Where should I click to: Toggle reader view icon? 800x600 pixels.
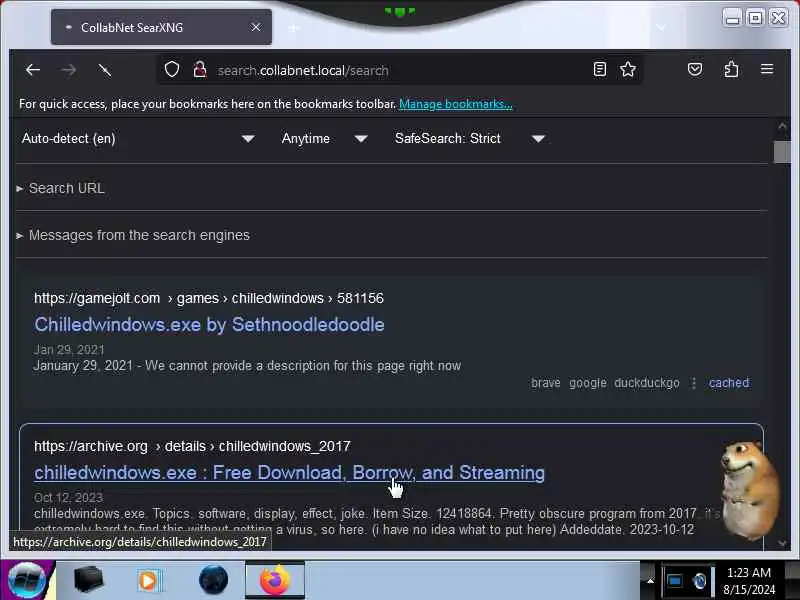tap(600, 69)
